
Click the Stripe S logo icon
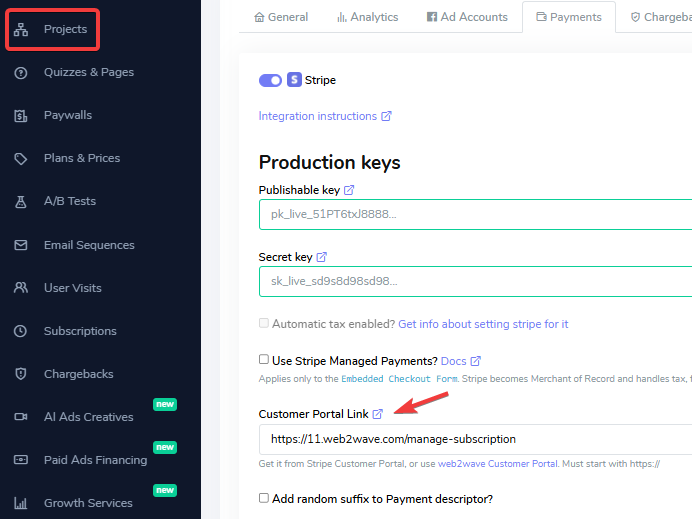click(x=294, y=80)
